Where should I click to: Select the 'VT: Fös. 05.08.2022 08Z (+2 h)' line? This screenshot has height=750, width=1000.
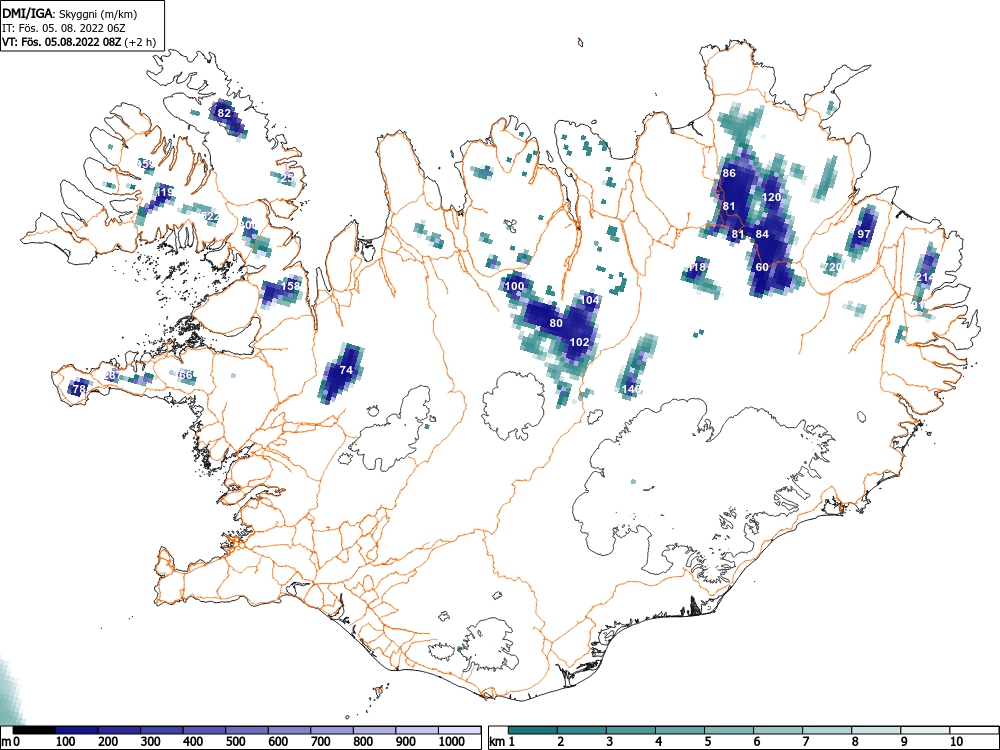pyautogui.click(x=79, y=42)
